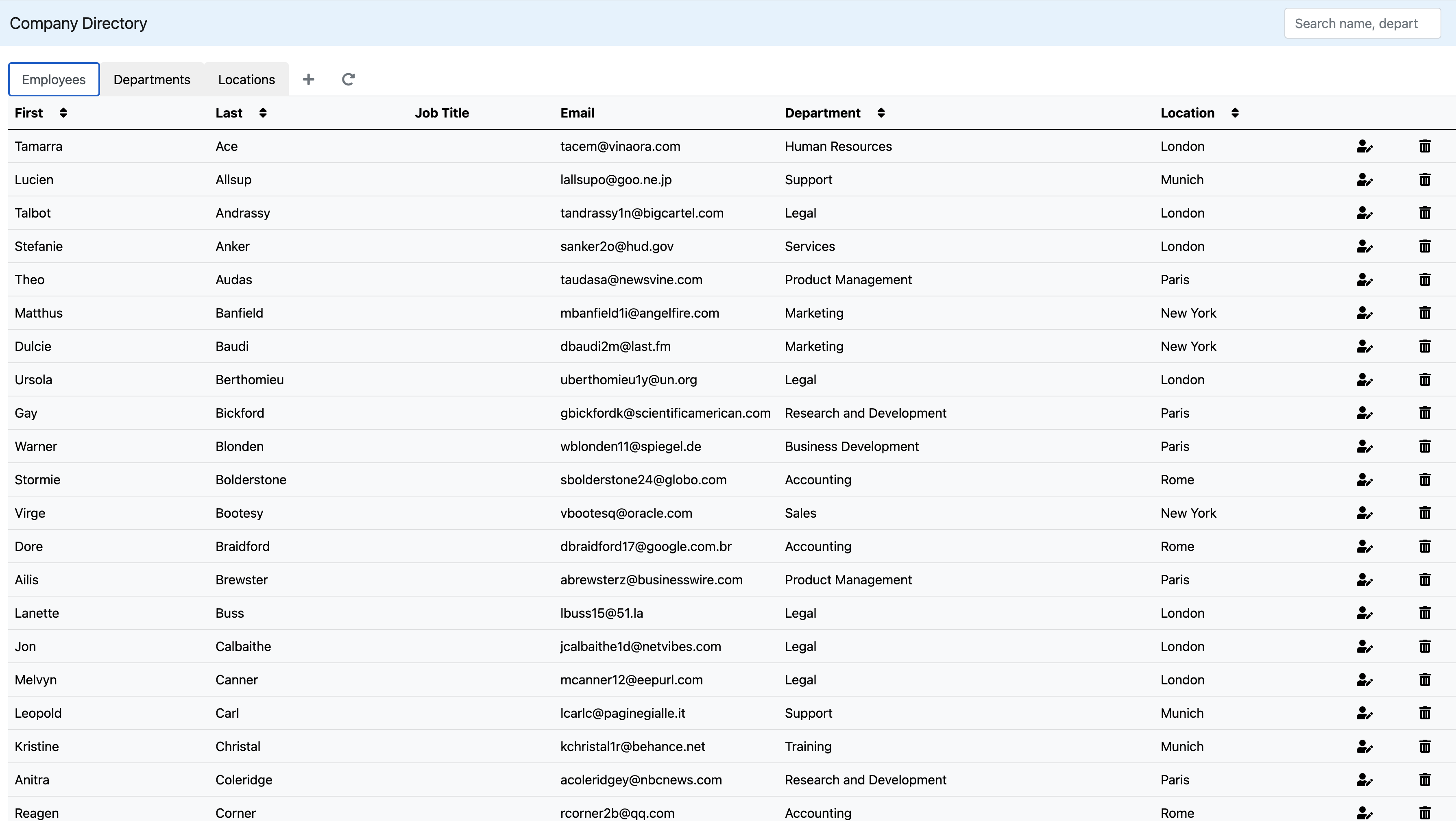Click the add new employee plus icon
The image size is (1456, 821).
(308, 79)
